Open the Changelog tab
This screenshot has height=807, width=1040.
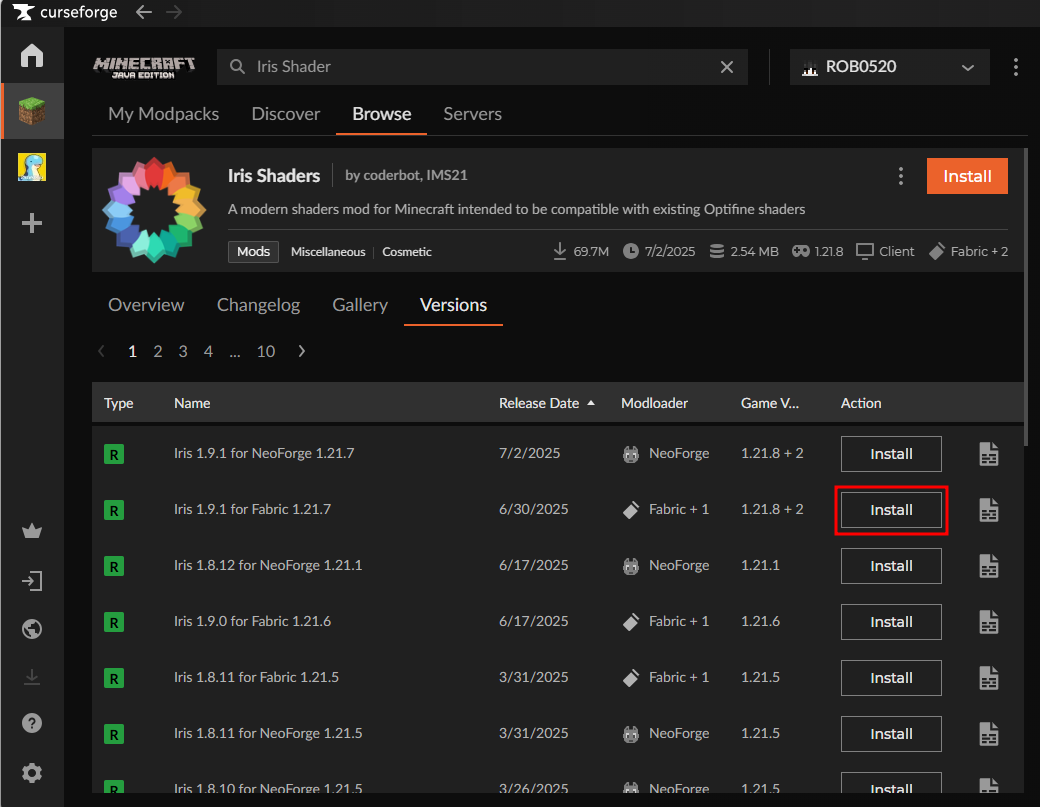258,305
